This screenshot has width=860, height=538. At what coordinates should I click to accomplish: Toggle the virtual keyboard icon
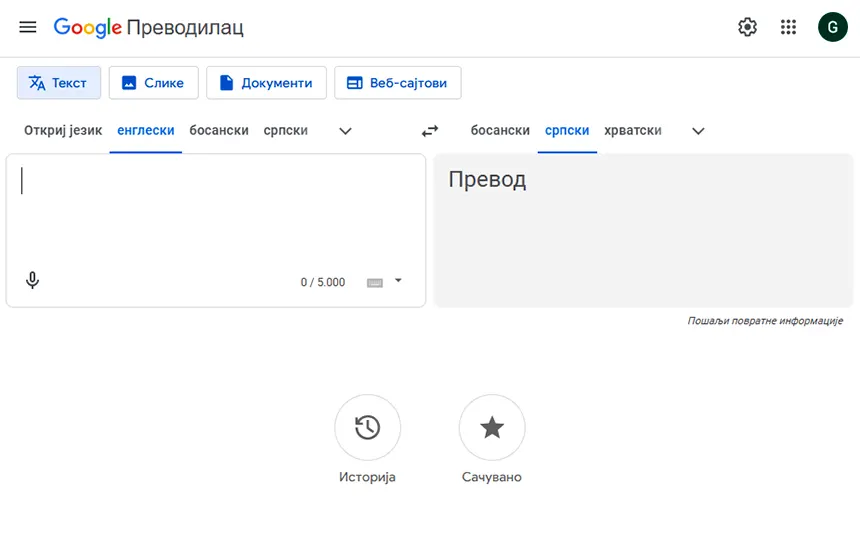(x=375, y=283)
